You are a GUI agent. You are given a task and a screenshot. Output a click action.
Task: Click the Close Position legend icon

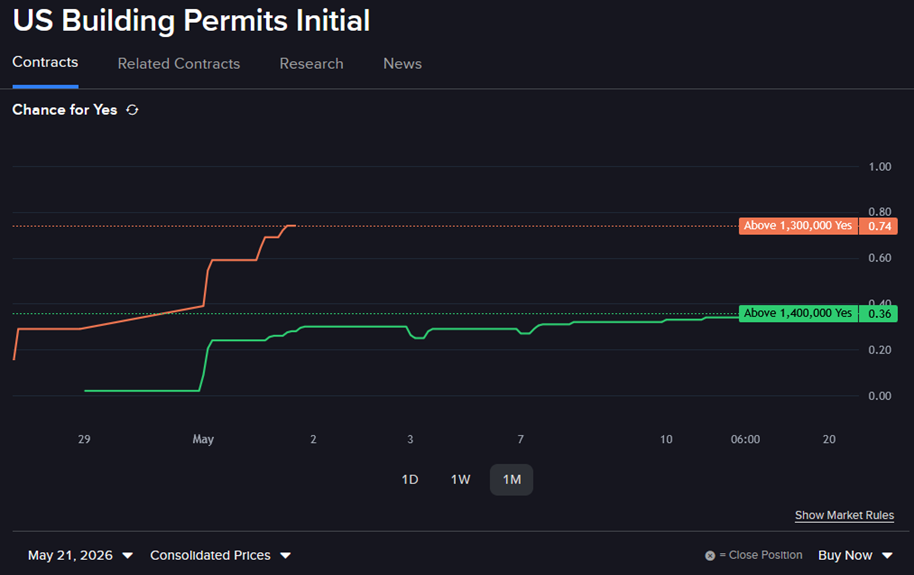(x=710, y=556)
